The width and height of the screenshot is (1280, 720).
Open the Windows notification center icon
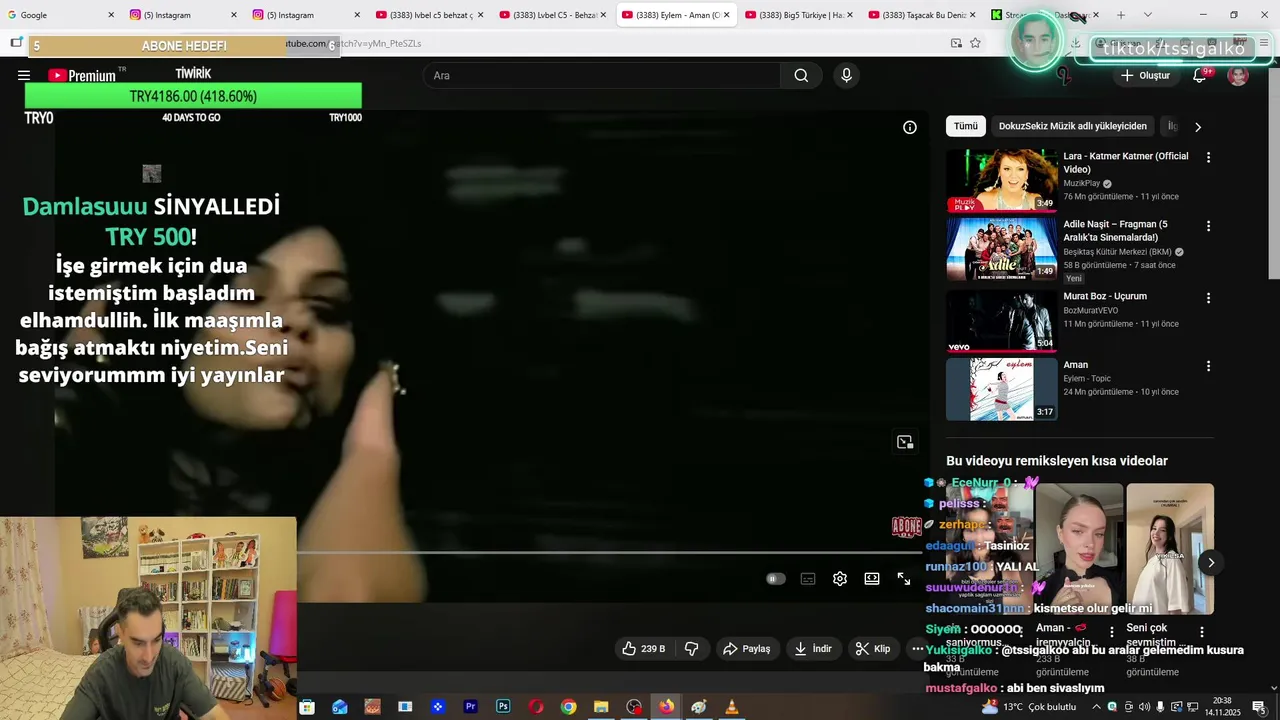coord(1259,707)
